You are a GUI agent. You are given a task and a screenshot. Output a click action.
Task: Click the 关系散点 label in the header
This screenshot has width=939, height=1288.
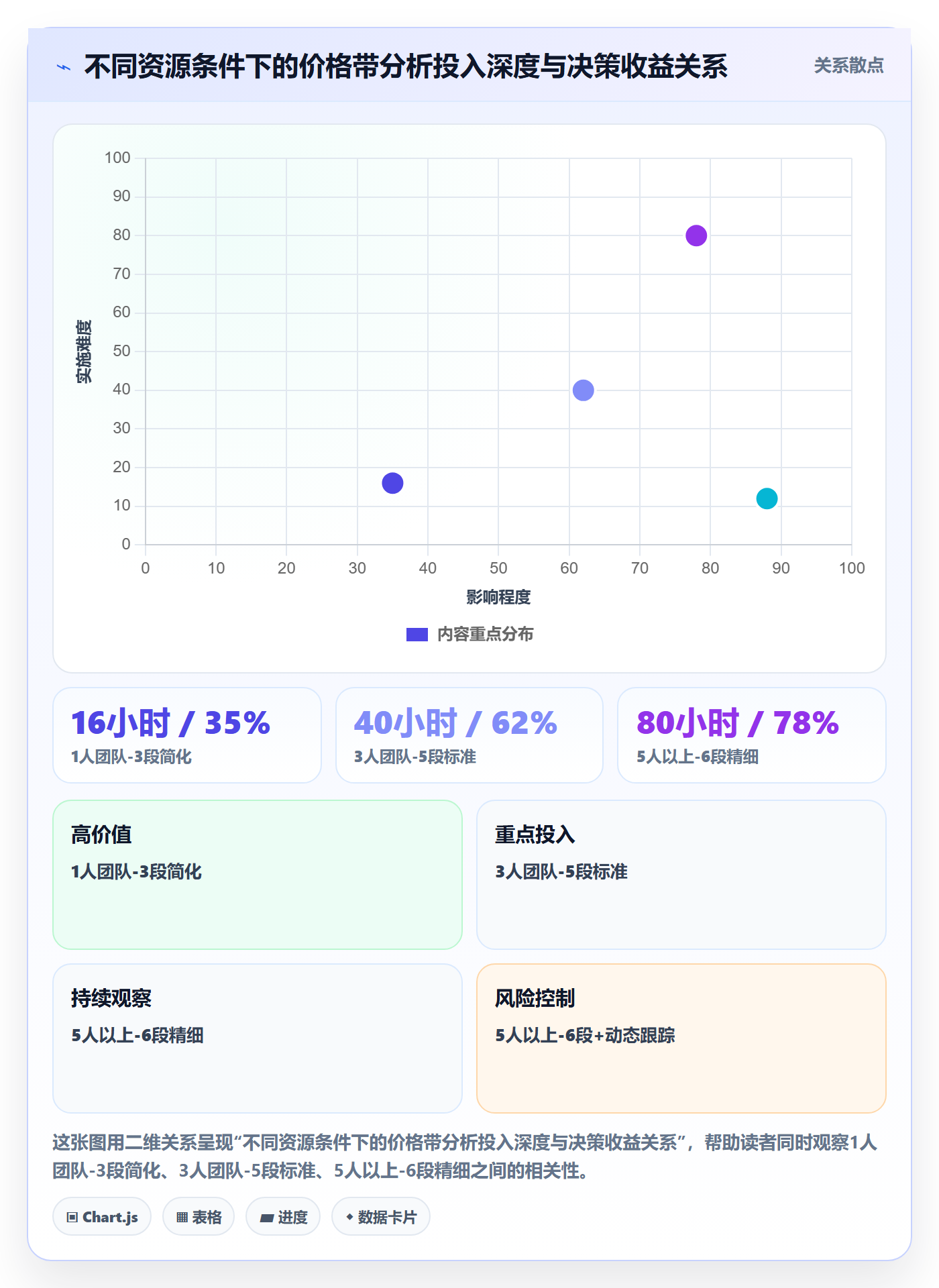848,66
